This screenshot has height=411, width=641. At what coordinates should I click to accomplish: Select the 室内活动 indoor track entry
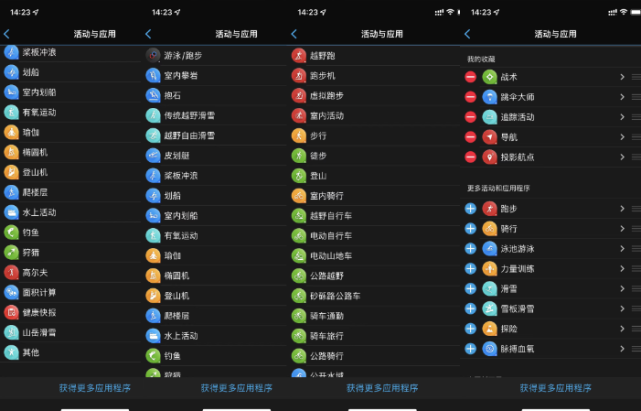375,115
